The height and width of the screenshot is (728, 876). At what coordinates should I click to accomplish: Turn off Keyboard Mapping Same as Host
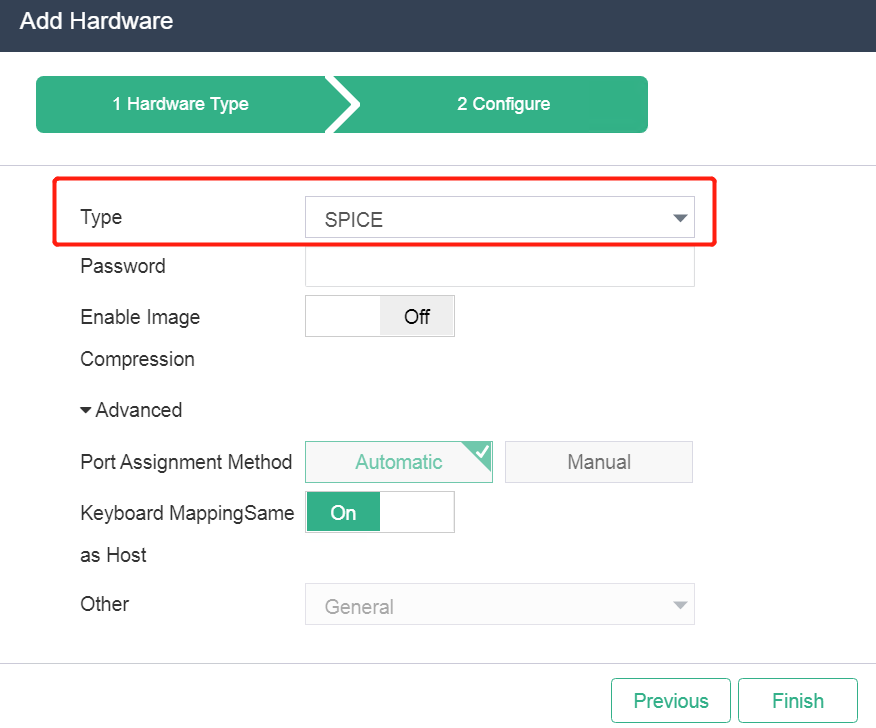pos(380,512)
